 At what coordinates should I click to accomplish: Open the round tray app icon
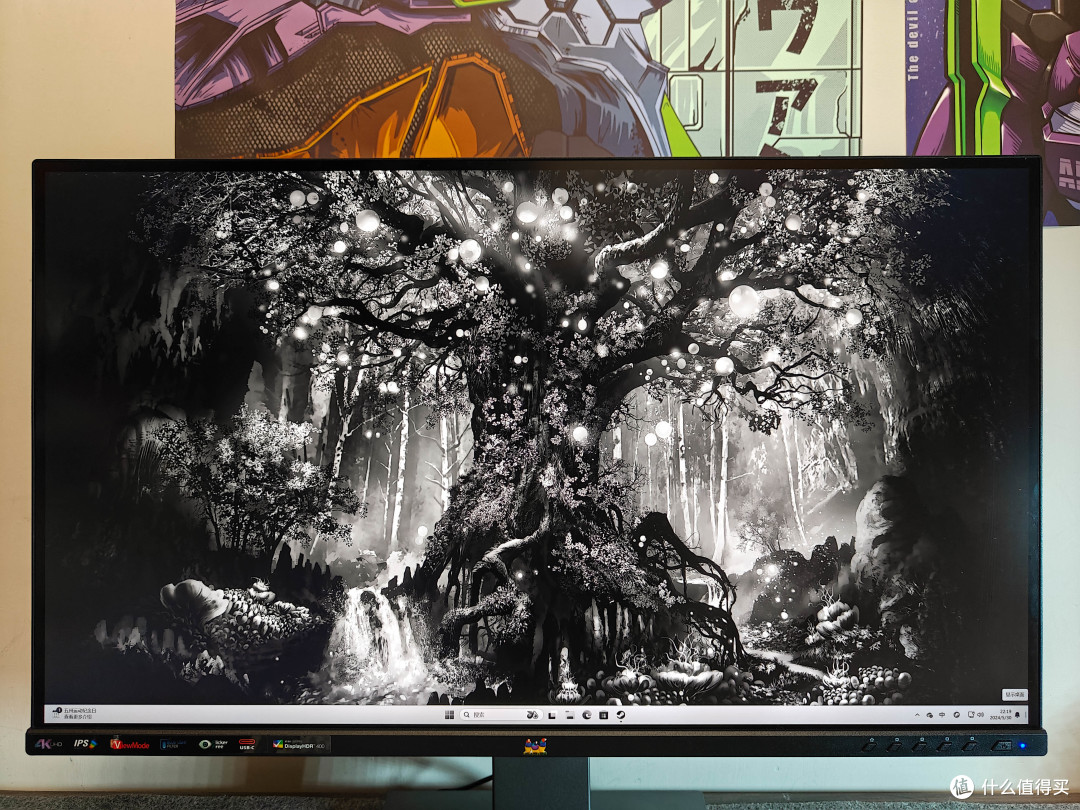[957, 715]
